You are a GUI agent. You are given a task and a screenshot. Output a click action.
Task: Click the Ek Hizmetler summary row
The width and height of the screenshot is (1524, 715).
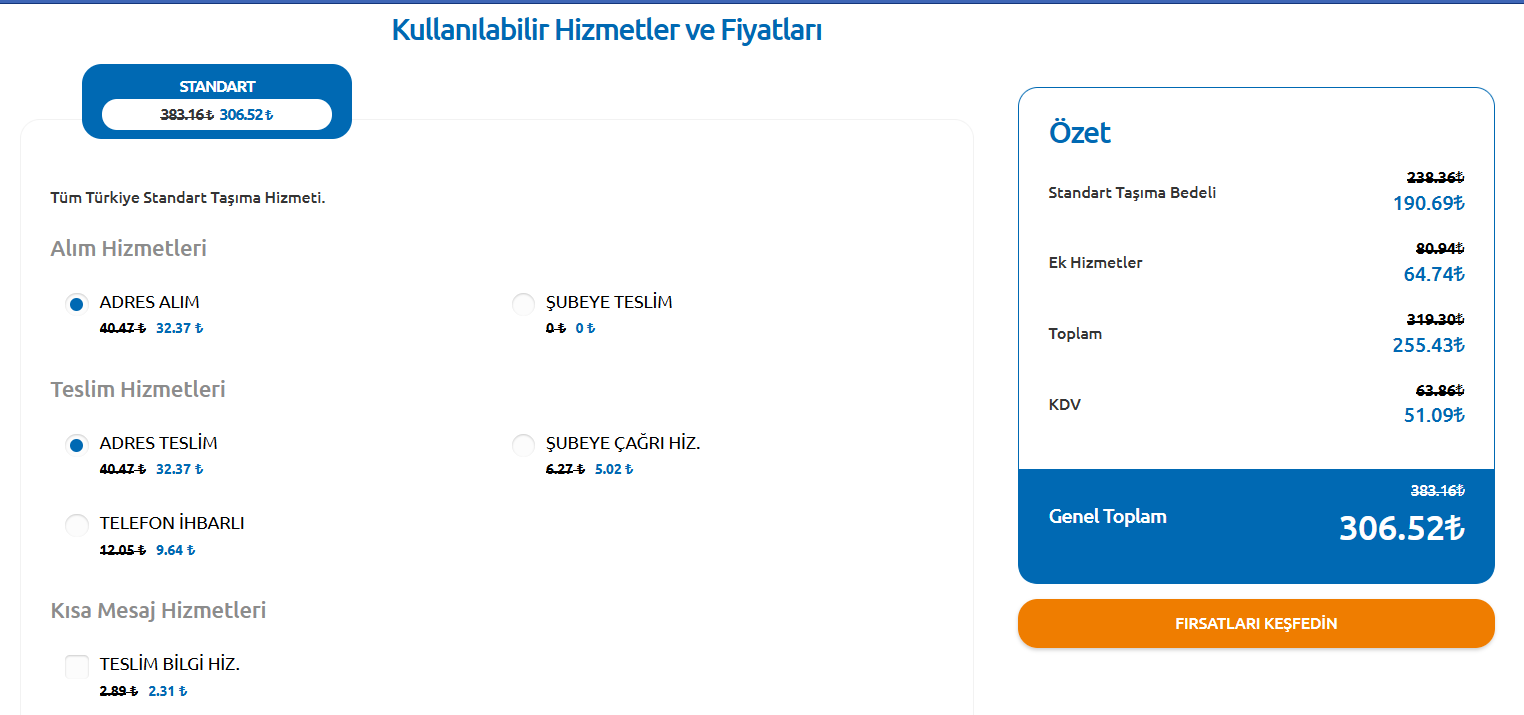point(1256,262)
